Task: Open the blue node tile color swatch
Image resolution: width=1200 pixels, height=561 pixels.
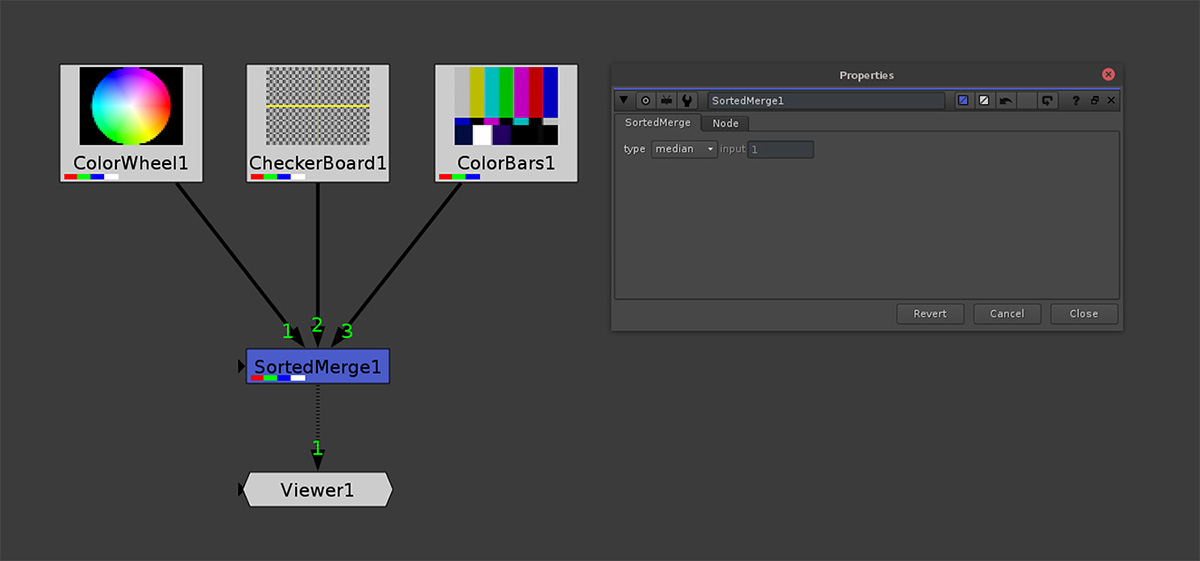Action: pyautogui.click(x=963, y=101)
